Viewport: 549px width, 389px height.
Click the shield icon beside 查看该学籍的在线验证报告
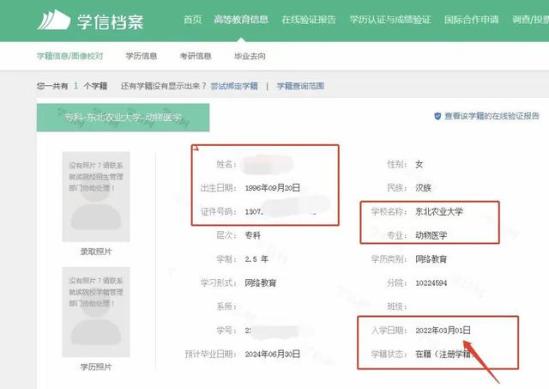[x=437, y=116]
